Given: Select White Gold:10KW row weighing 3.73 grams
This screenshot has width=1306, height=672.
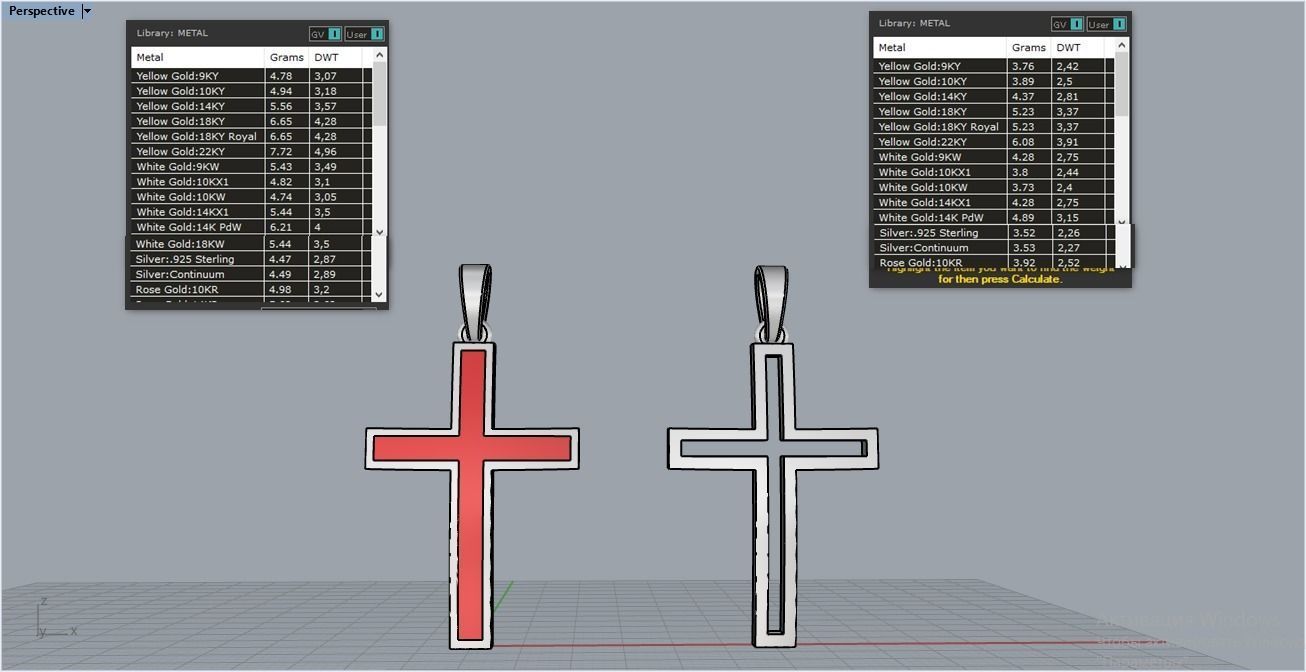Looking at the screenshot, I should [x=993, y=187].
